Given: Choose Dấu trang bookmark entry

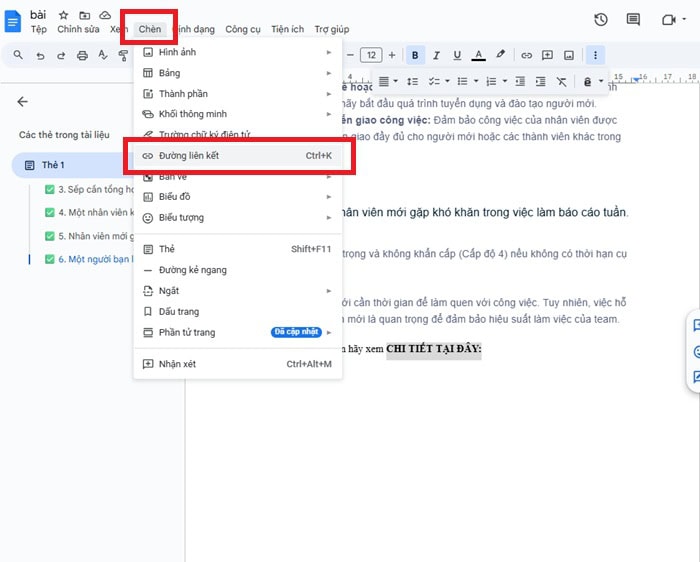Looking at the screenshot, I should pos(238,312).
